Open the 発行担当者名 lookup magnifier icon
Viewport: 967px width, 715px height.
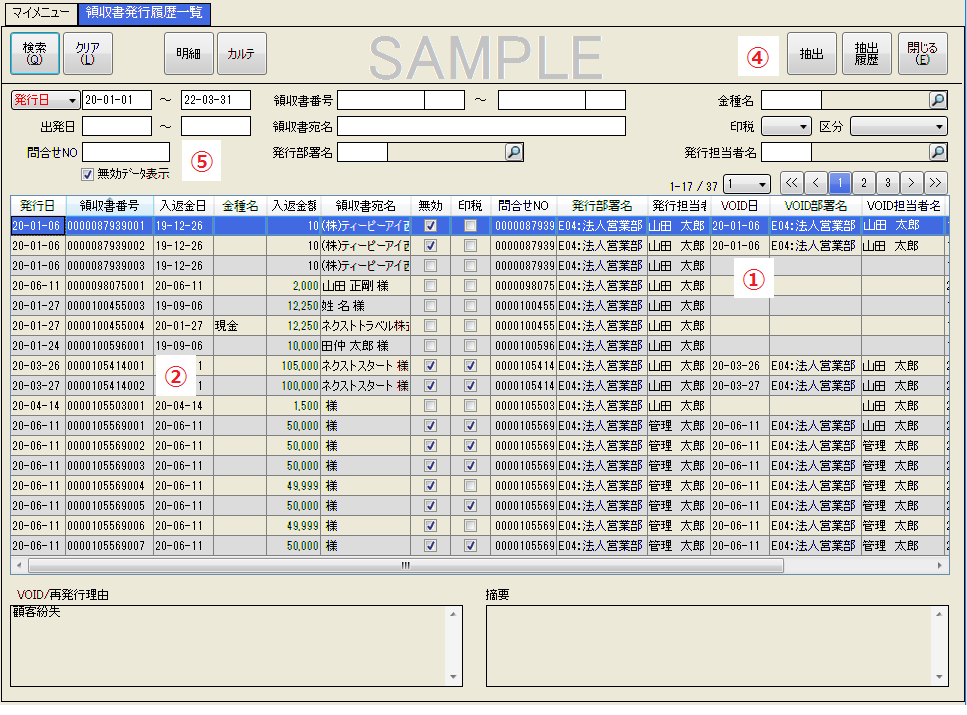(x=937, y=152)
